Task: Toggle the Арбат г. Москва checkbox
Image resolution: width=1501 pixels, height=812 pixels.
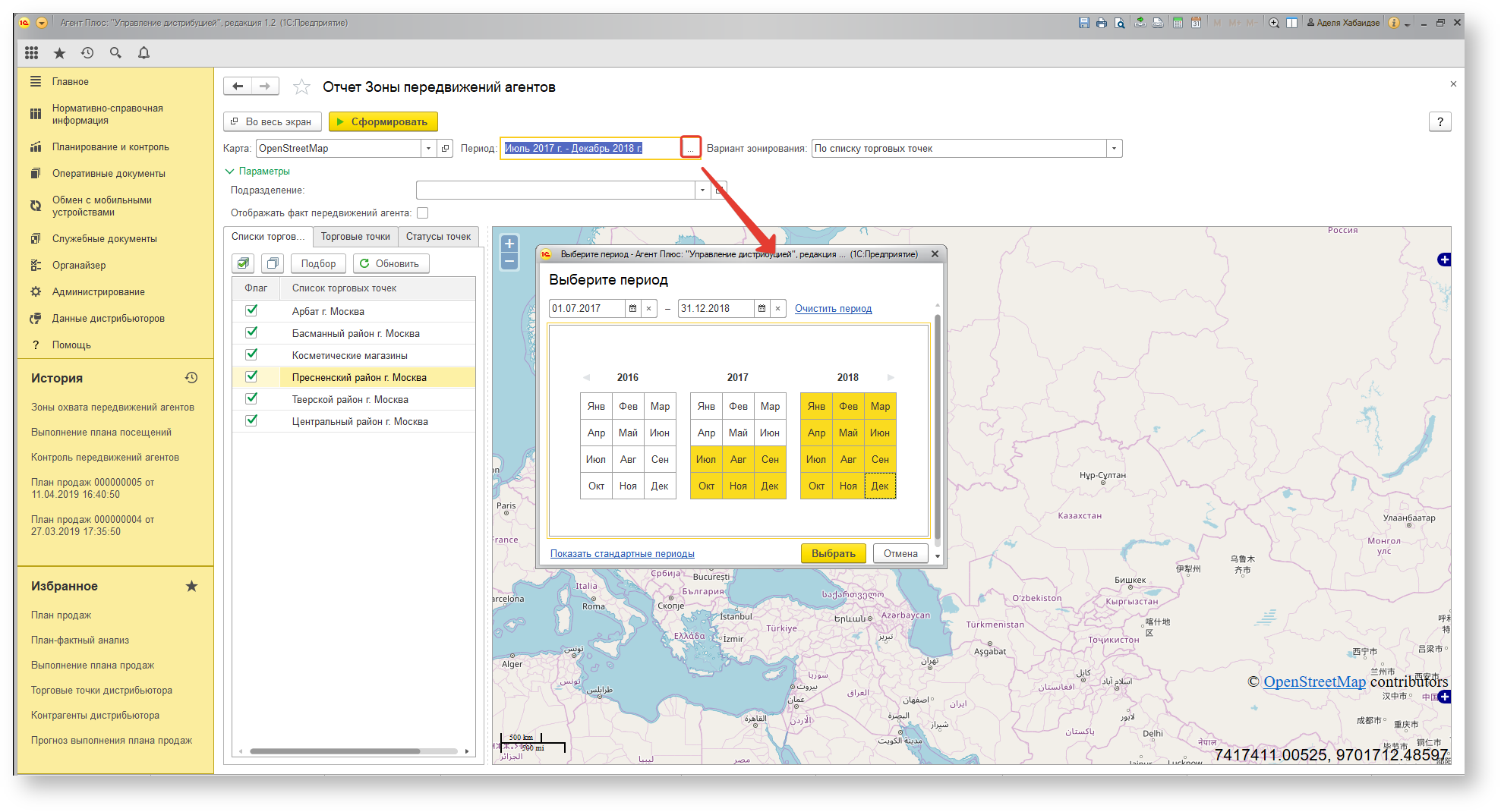Action: tap(251, 310)
